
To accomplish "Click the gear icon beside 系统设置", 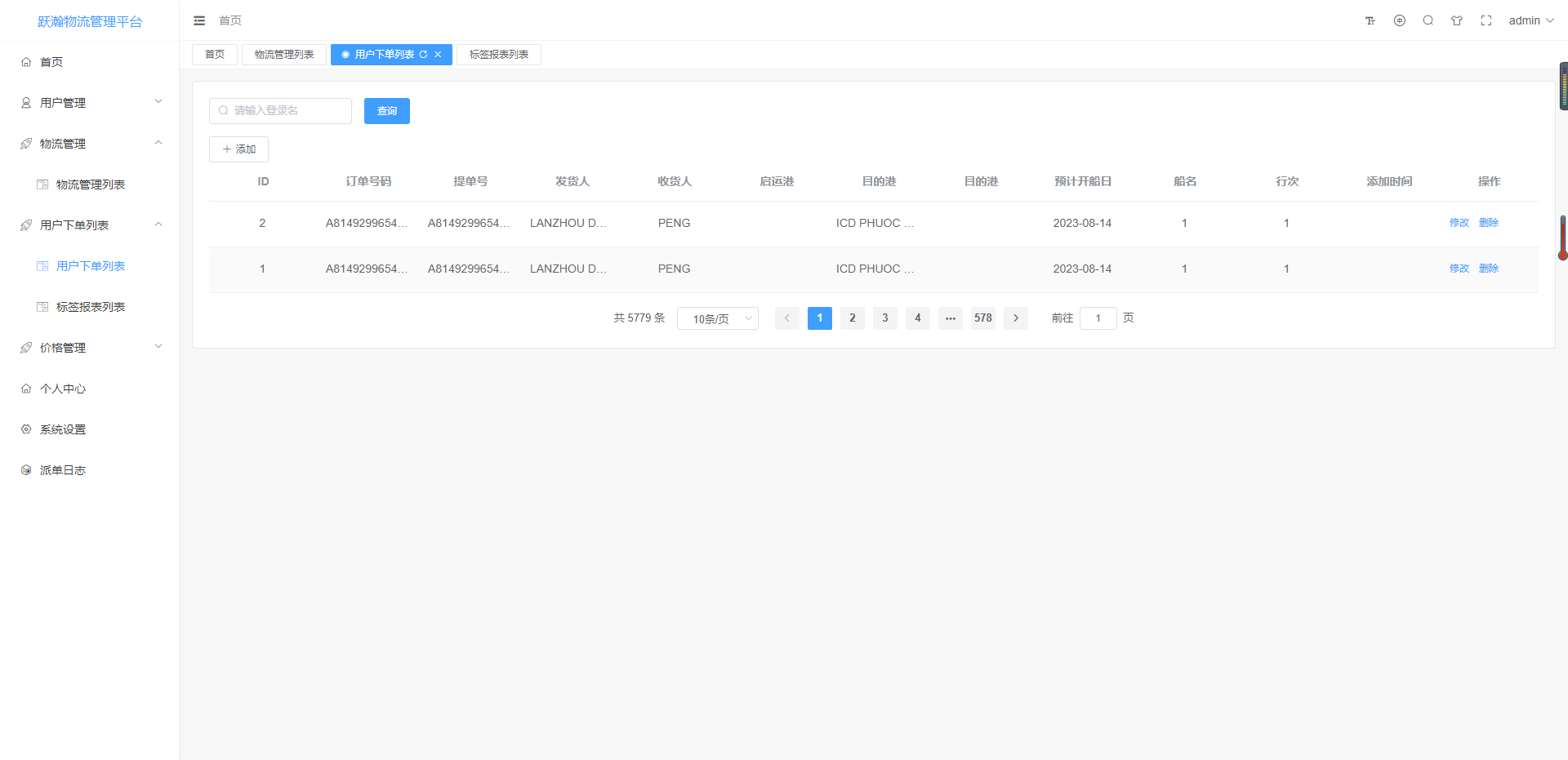I will click(x=26, y=429).
